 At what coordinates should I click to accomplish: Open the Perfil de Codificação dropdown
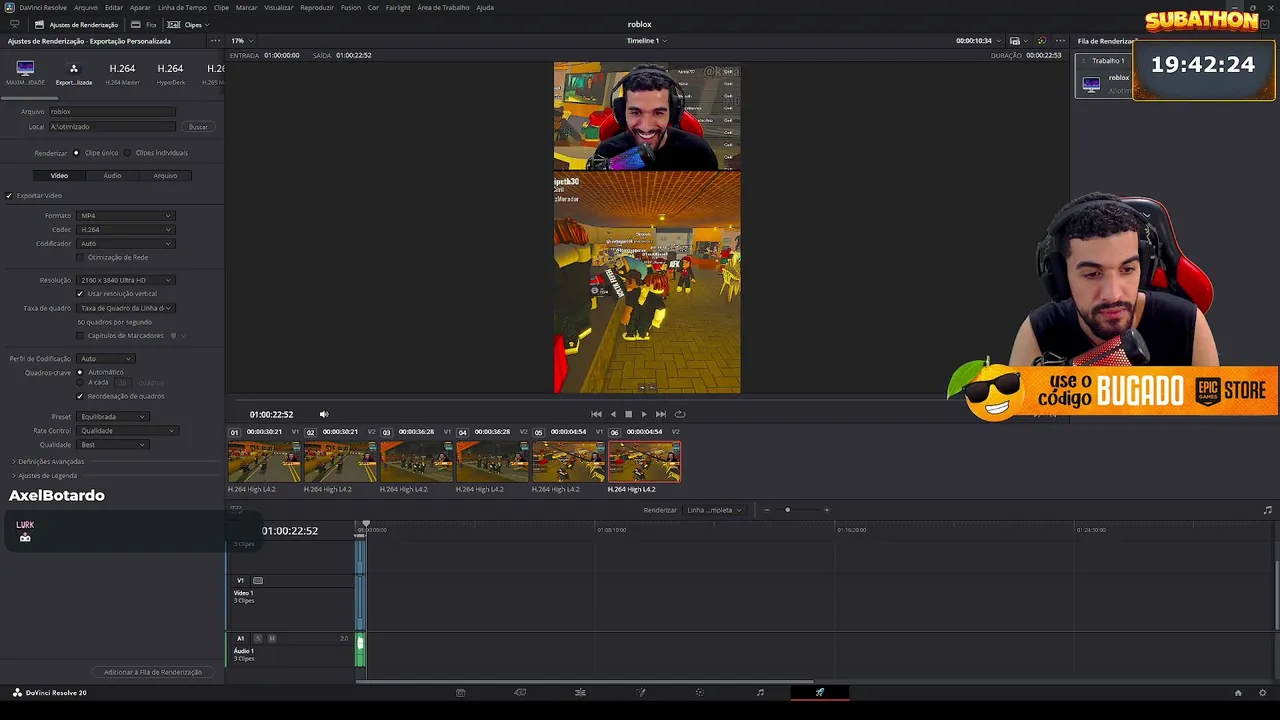106,359
